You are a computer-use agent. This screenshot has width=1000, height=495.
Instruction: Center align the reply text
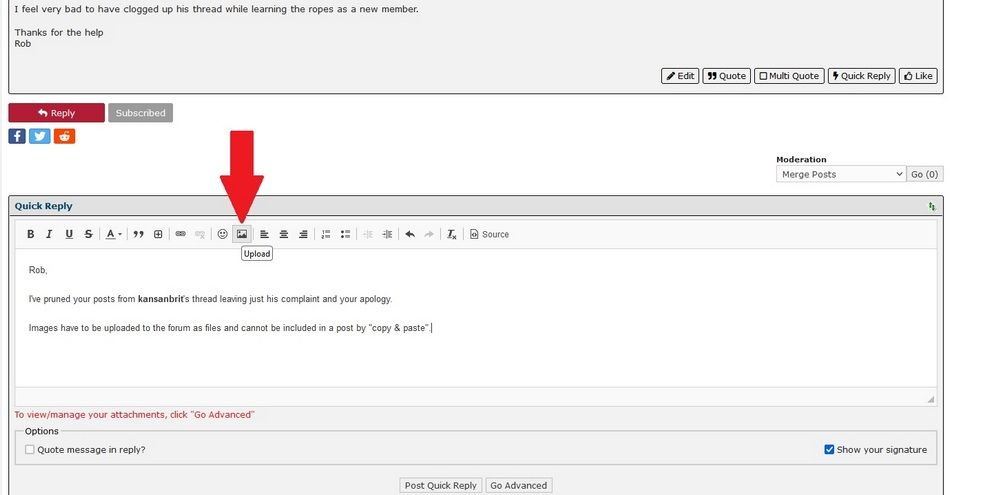pos(284,234)
